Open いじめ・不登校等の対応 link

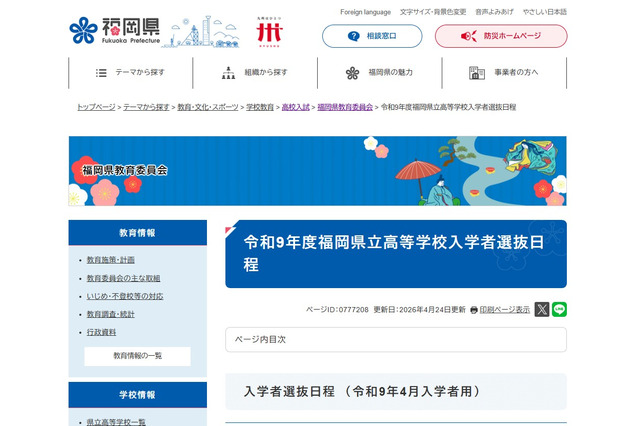[x=125, y=296]
